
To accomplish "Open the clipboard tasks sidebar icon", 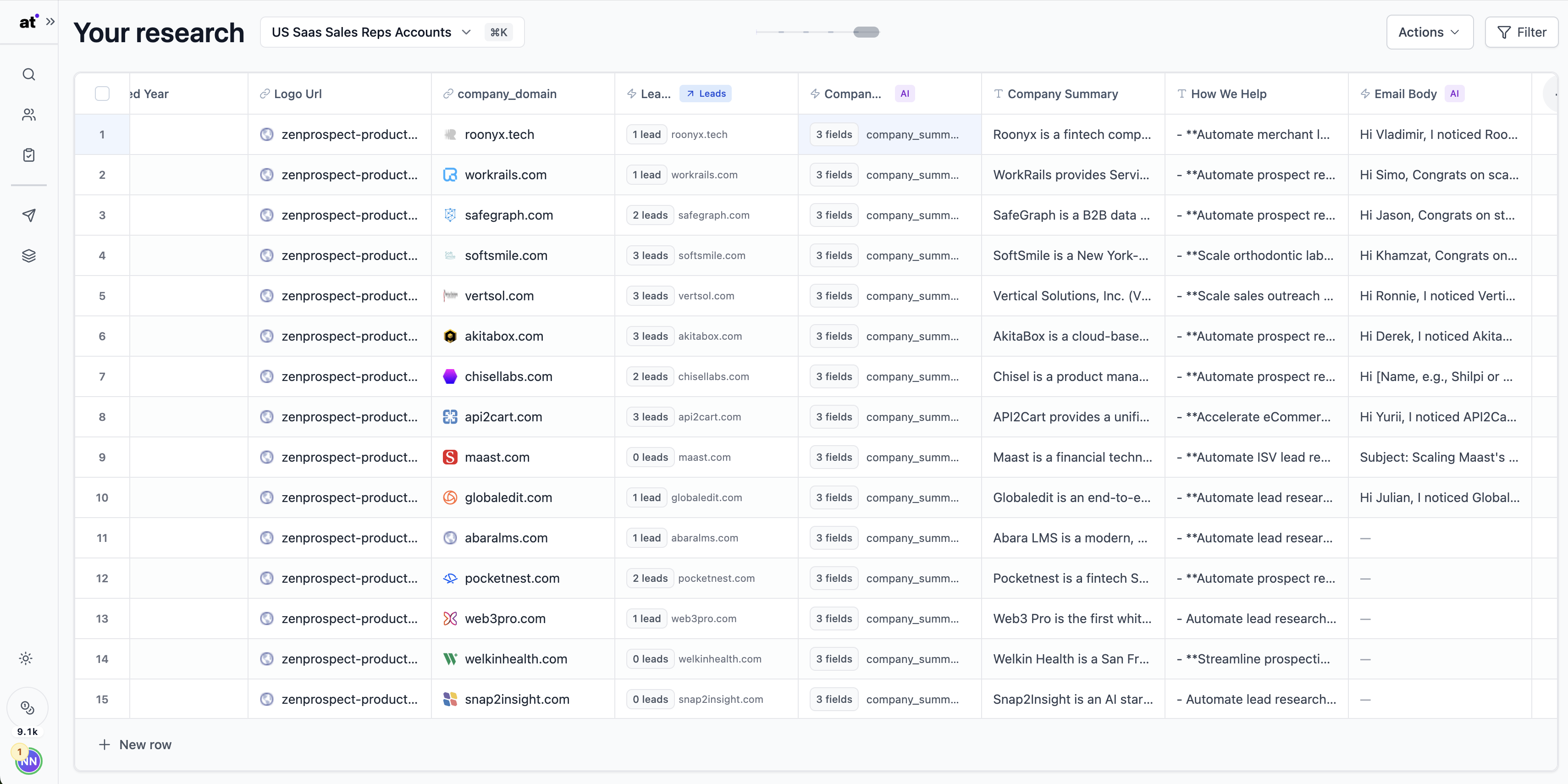I will (x=28, y=155).
